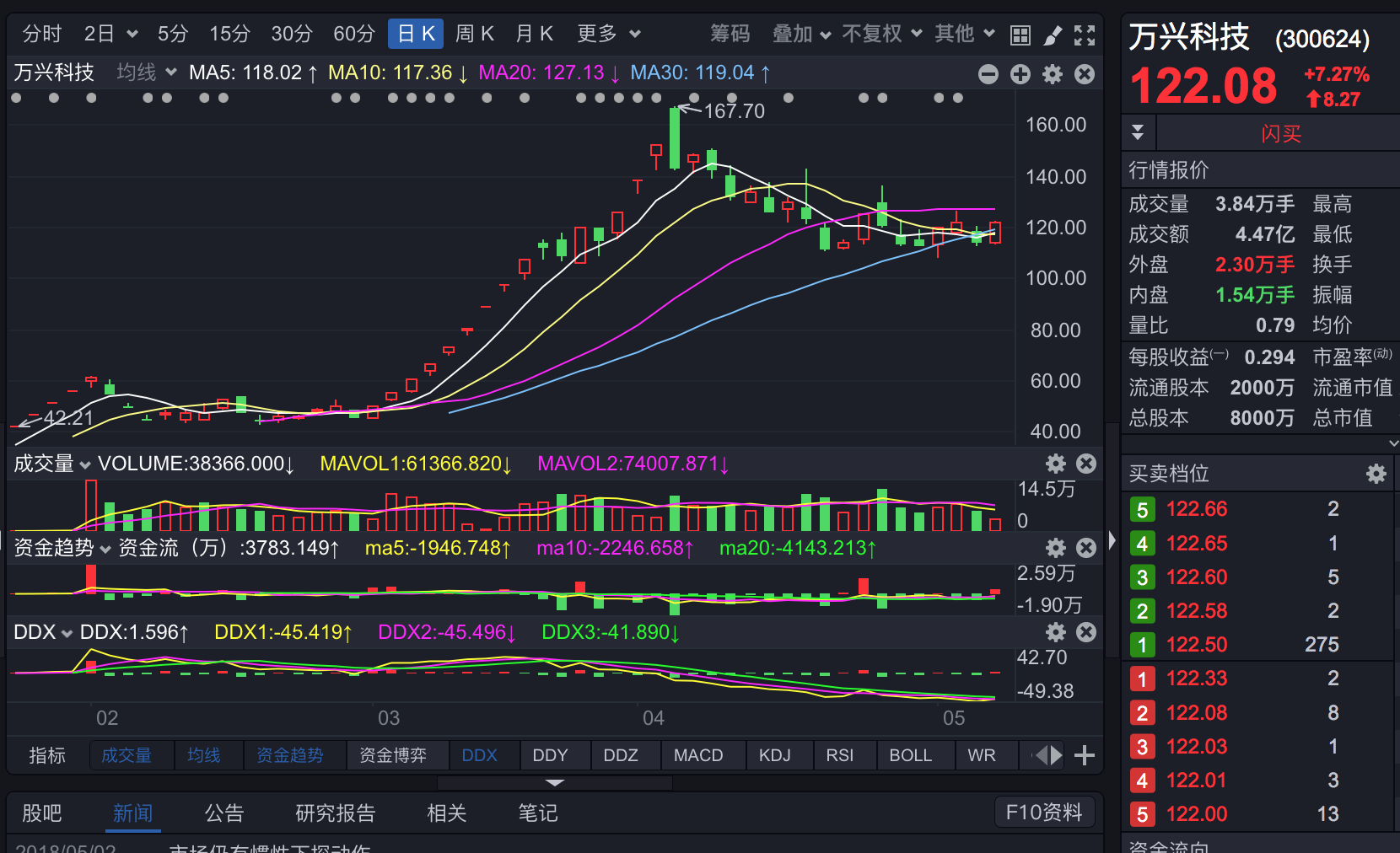Click the 筹码 chip distribution button

pos(730,34)
